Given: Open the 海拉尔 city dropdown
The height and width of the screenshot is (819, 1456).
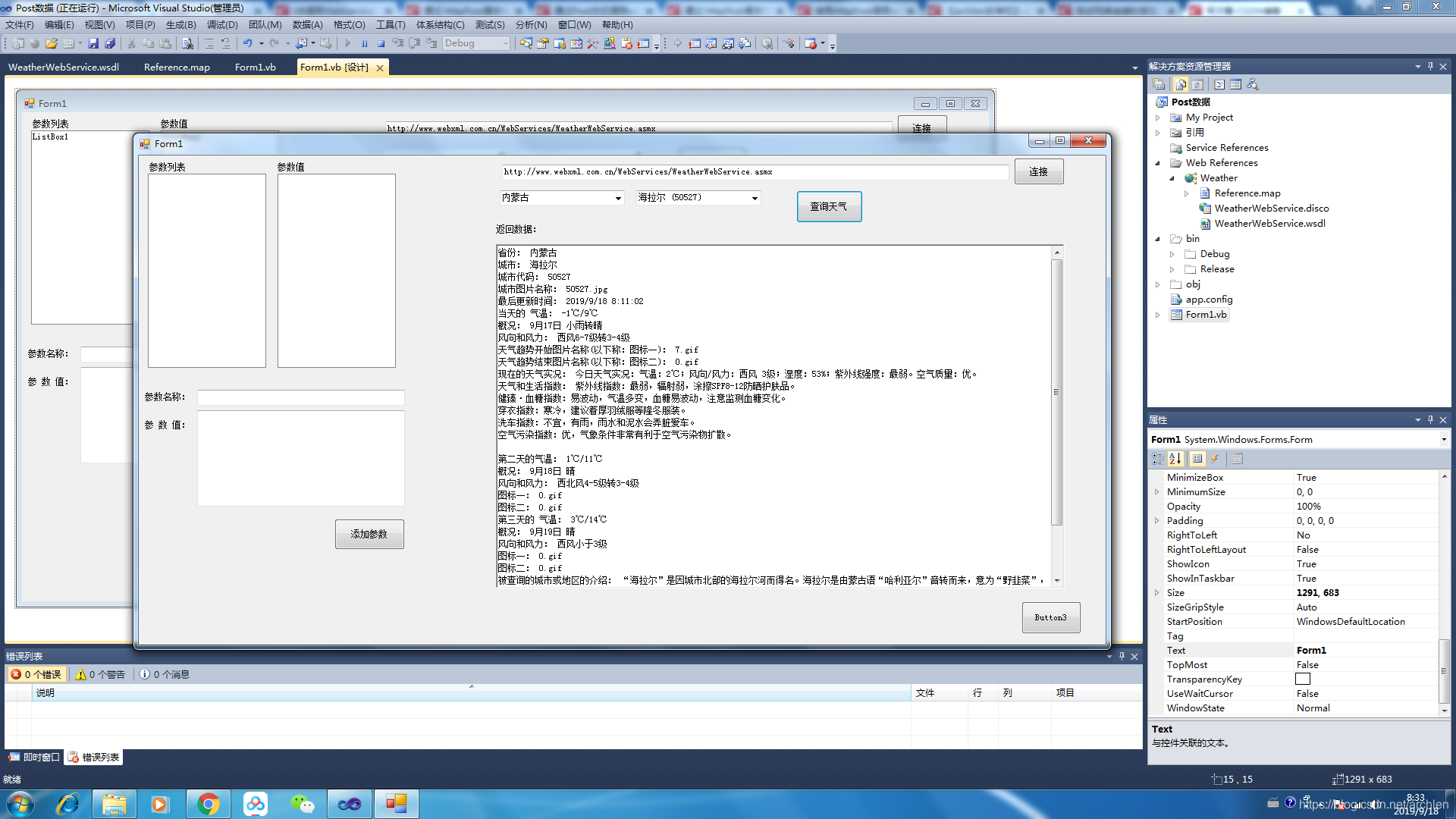Looking at the screenshot, I should [755, 198].
